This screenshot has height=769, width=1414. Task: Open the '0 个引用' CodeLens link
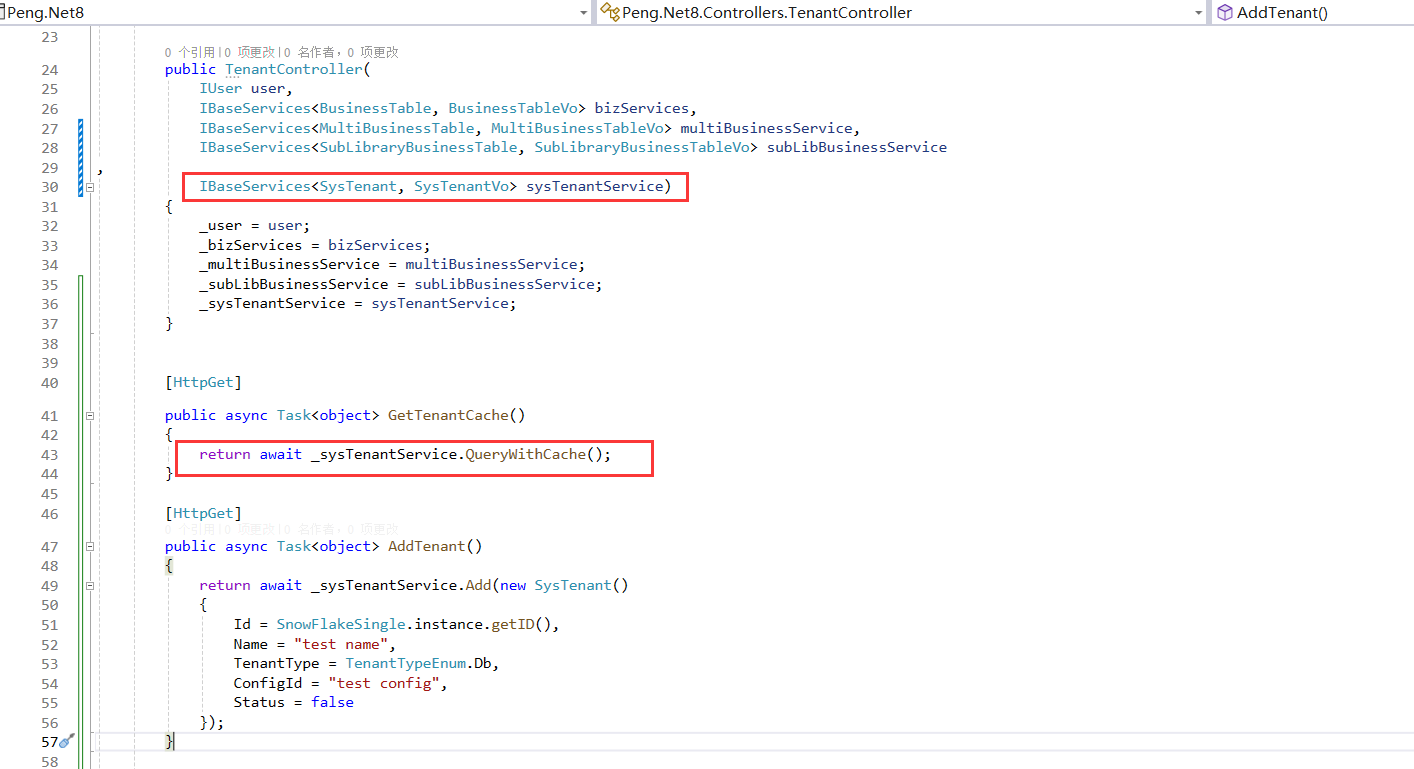(190, 52)
